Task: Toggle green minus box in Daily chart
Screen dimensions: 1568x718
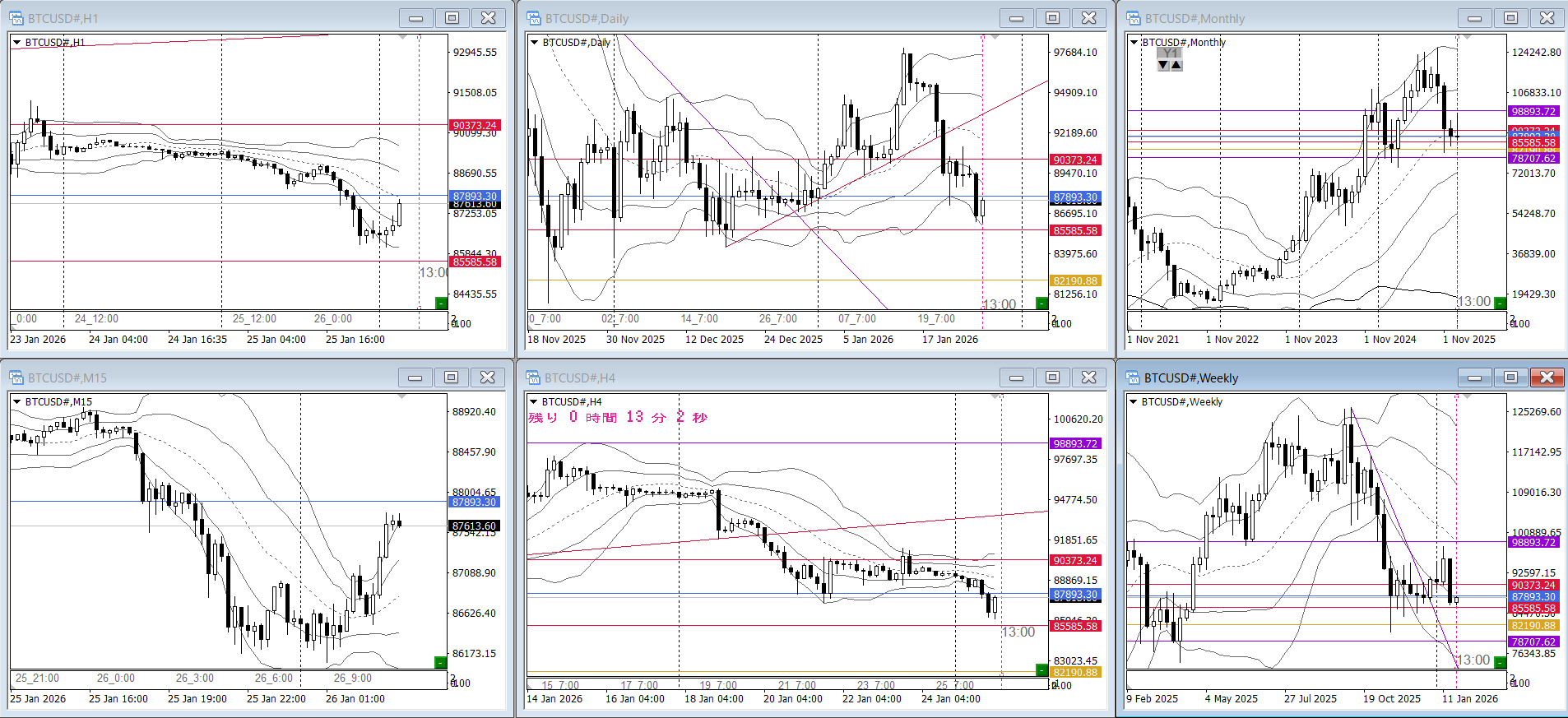Action: [x=1042, y=303]
